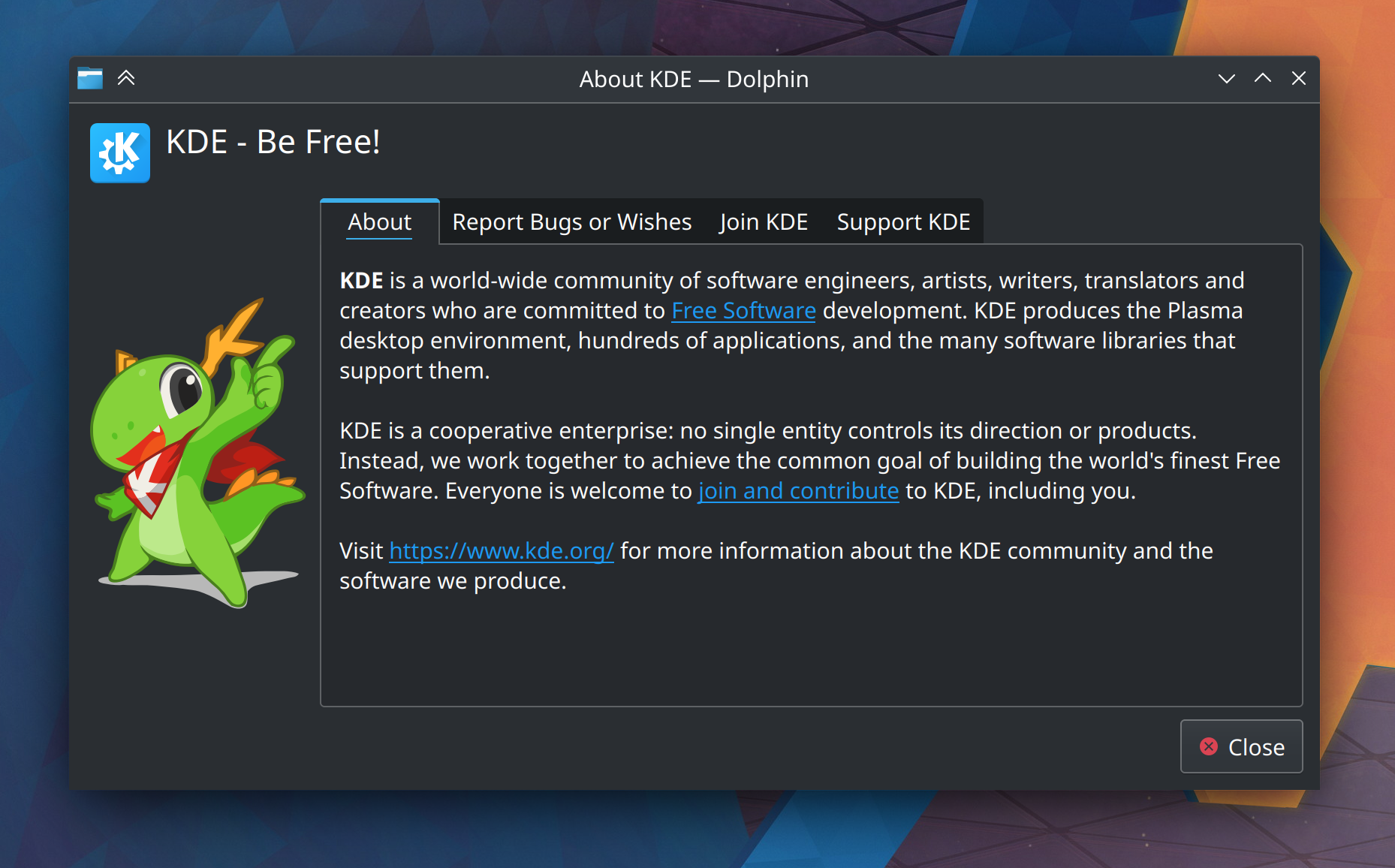Maximize the dialog using the up chevron icon
Image resolution: width=1395 pixels, height=868 pixels.
[1262, 78]
